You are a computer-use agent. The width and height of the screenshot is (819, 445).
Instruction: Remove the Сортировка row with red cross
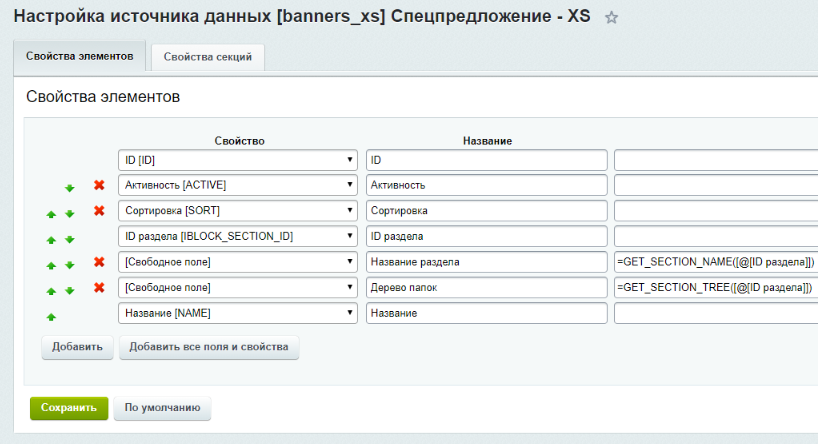pos(99,211)
